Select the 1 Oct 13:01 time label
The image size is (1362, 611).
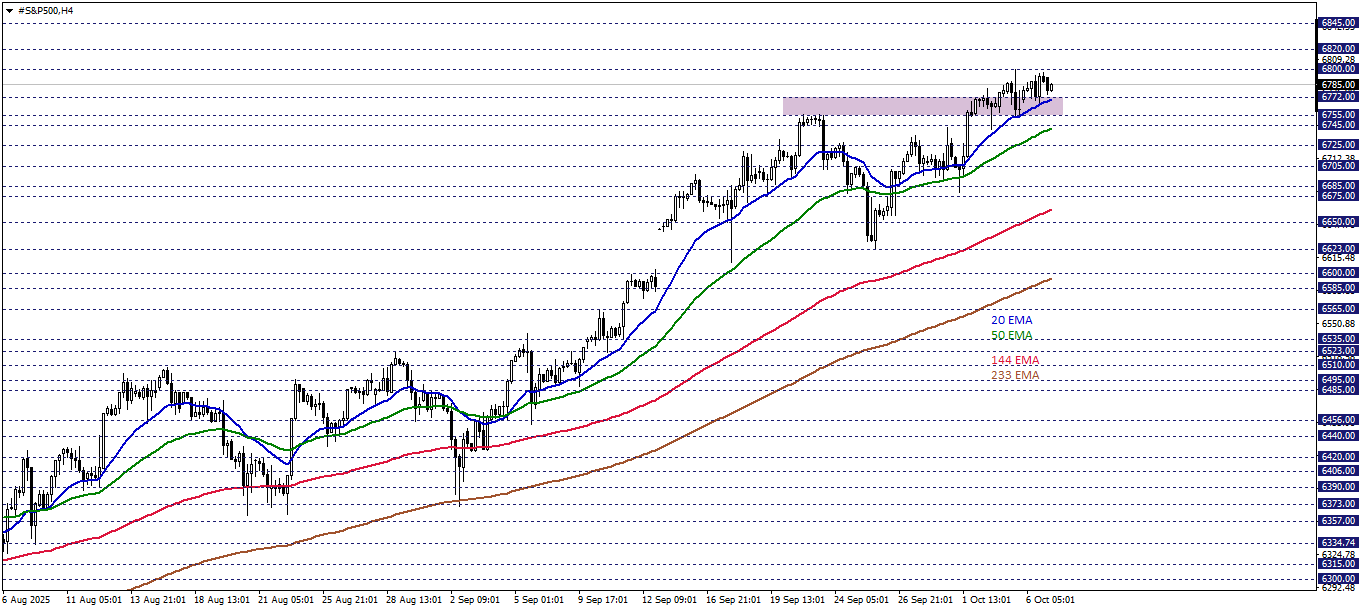click(987, 600)
